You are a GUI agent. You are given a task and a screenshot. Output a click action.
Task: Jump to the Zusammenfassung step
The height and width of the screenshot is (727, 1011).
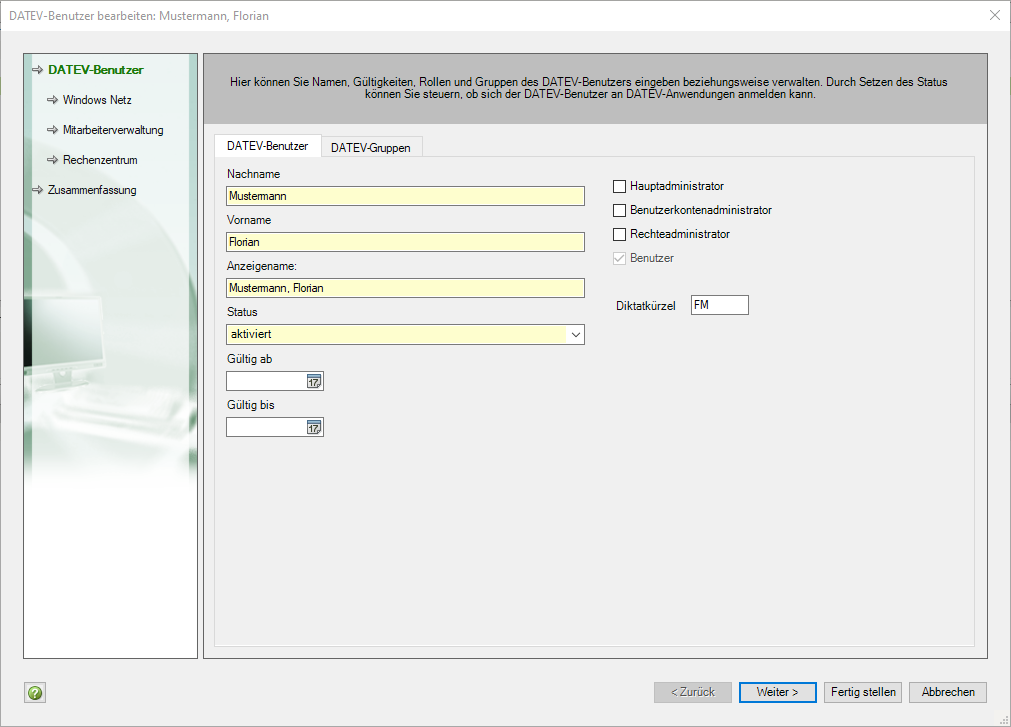click(x=92, y=190)
